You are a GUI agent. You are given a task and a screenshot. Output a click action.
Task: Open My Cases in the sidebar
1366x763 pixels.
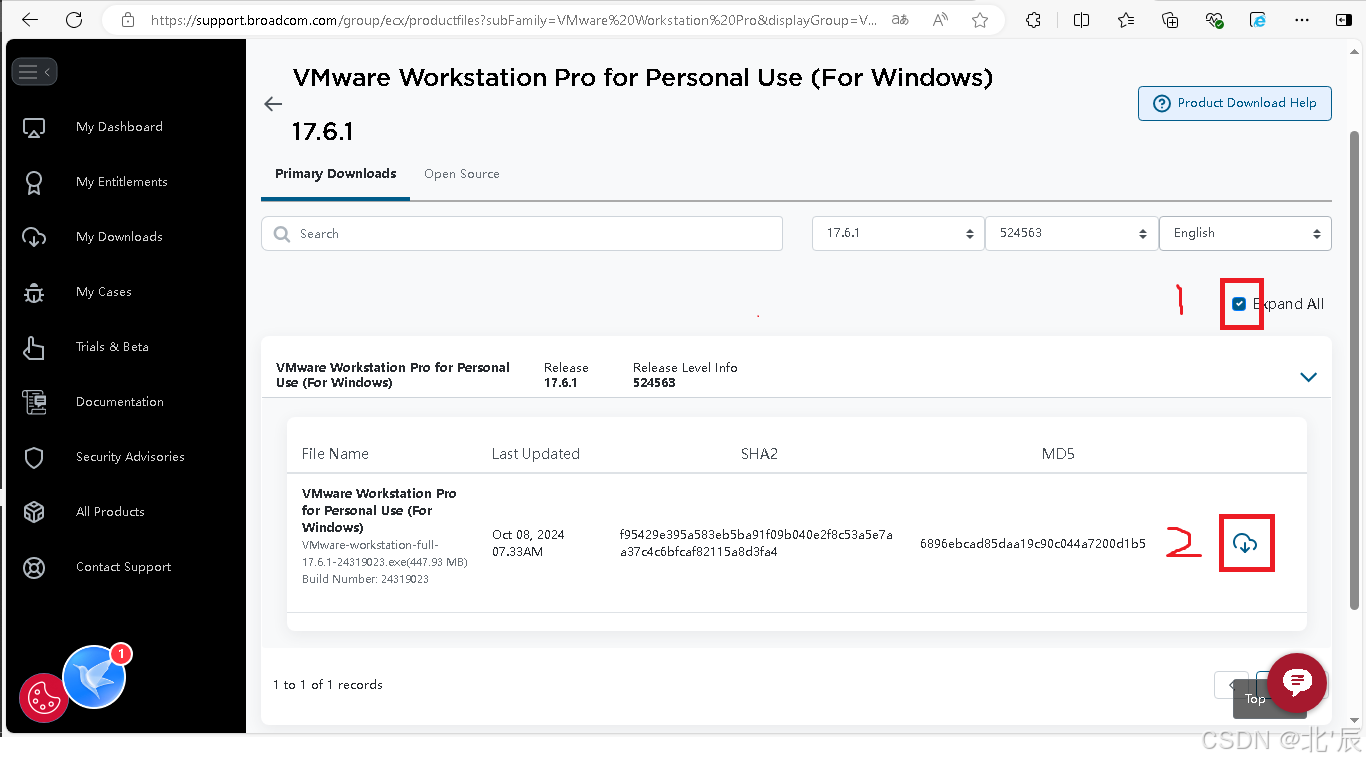tap(104, 292)
